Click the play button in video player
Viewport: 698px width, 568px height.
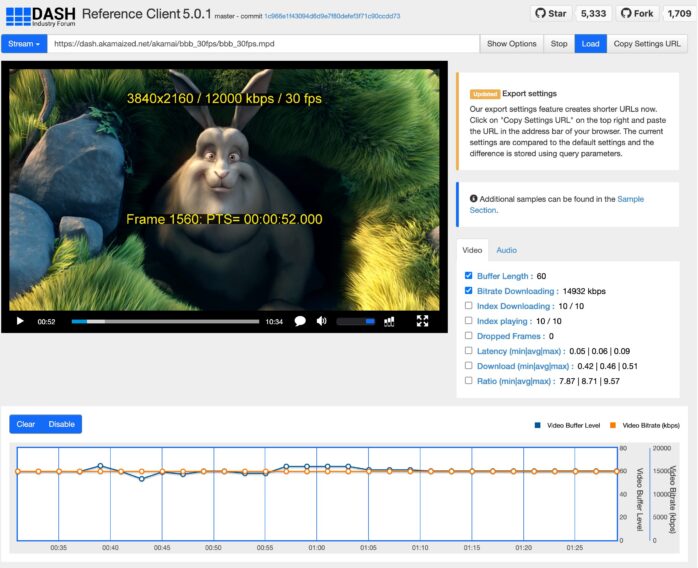[x=19, y=321]
